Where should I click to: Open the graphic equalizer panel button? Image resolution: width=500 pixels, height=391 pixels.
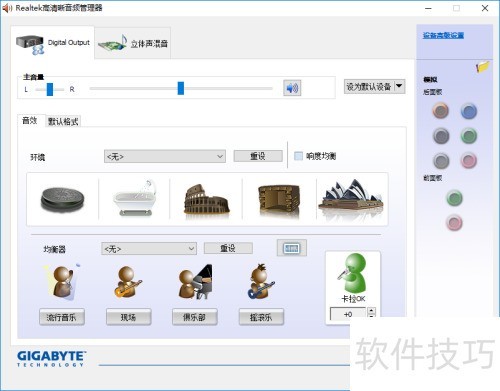292,248
